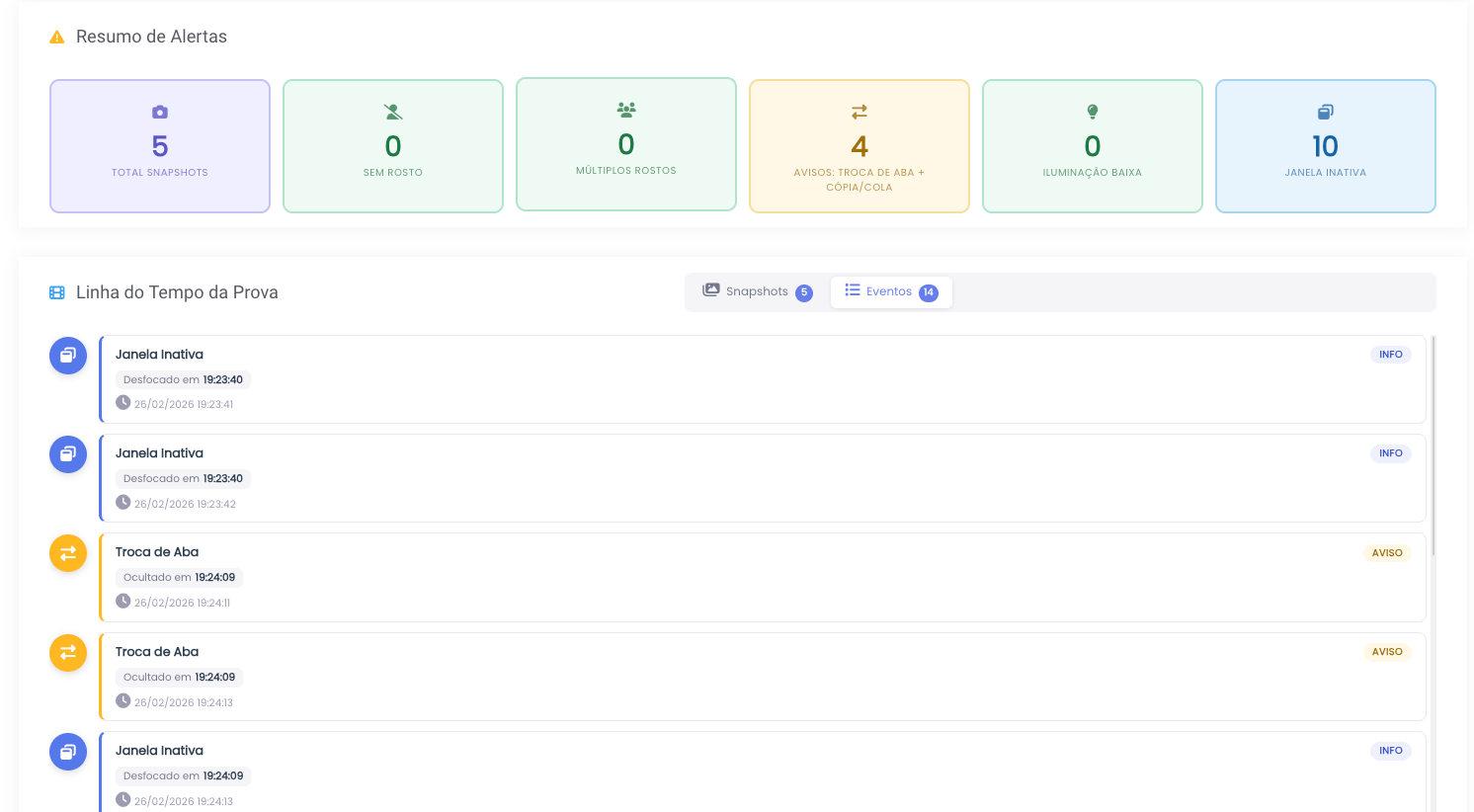Open the Eventos tab

coord(891,292)
